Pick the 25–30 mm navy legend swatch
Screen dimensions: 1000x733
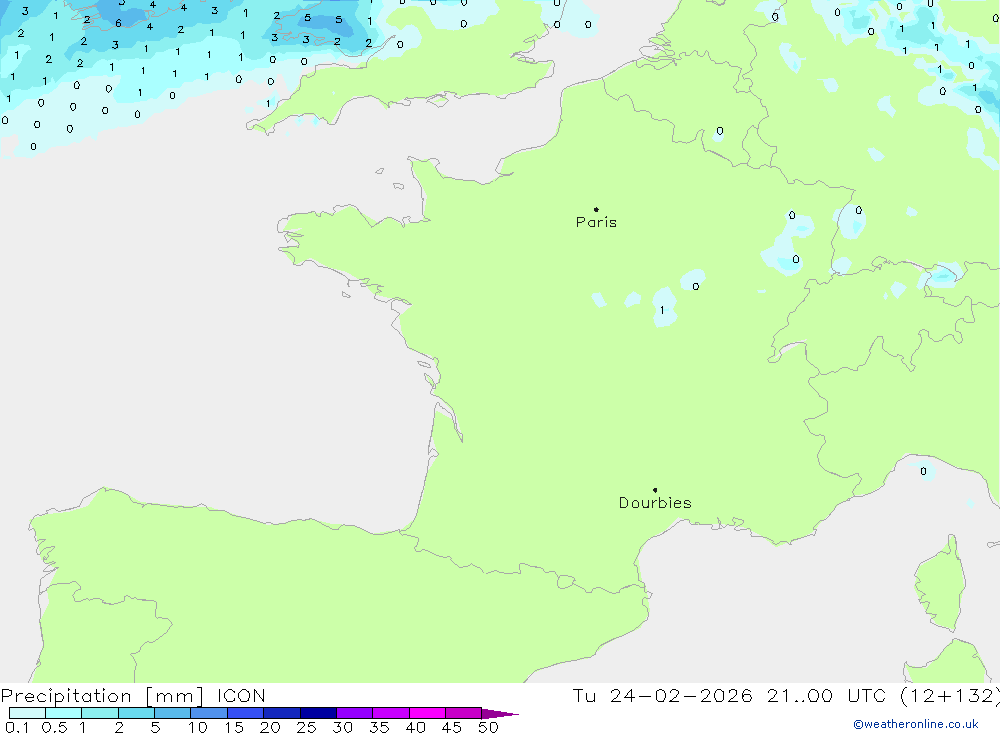(318, 713)
